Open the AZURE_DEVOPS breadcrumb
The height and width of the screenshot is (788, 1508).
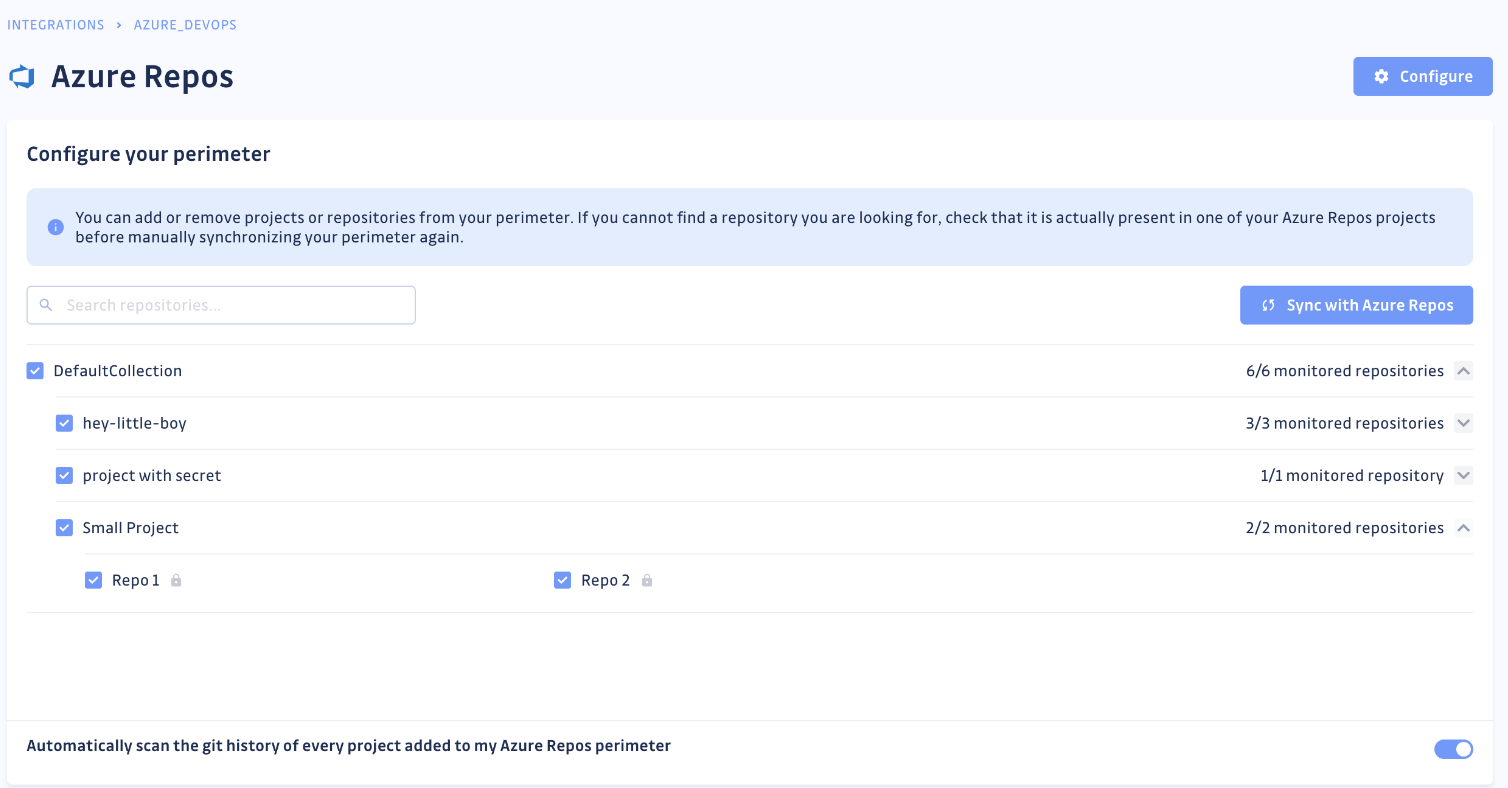click(185, 25)
